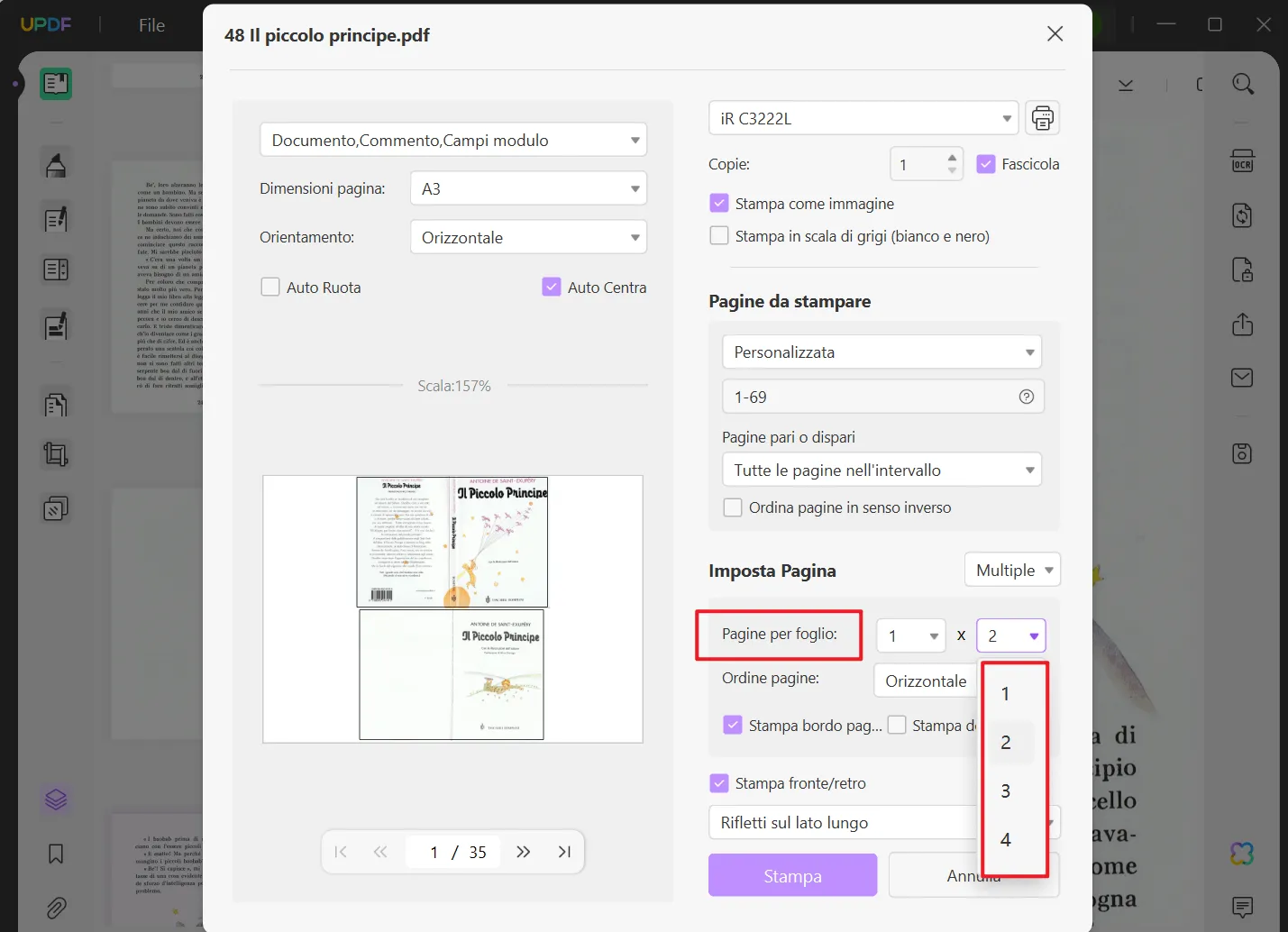This screenshot has height=932, width=1288.
Task: Select option 4 in the dropdown list
Action: 1006,840
